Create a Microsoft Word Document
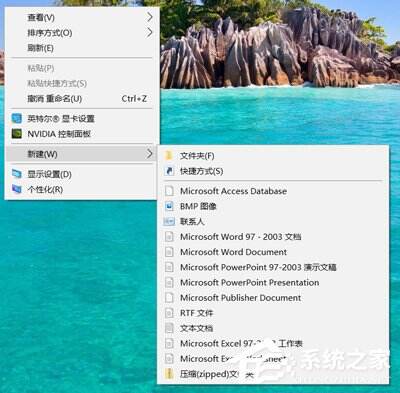This screenshot has height=393, width=400. pyautogui.click(x=273, y=252)
